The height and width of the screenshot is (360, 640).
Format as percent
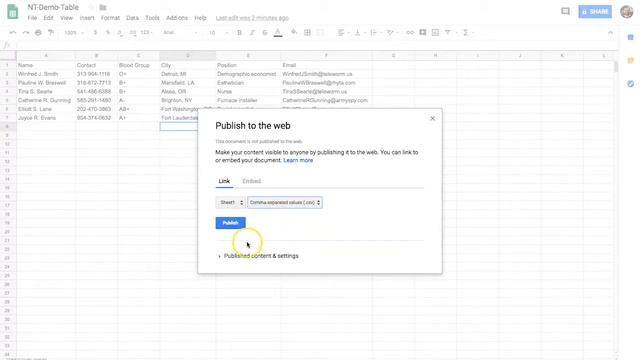click(x=108, y=33)
